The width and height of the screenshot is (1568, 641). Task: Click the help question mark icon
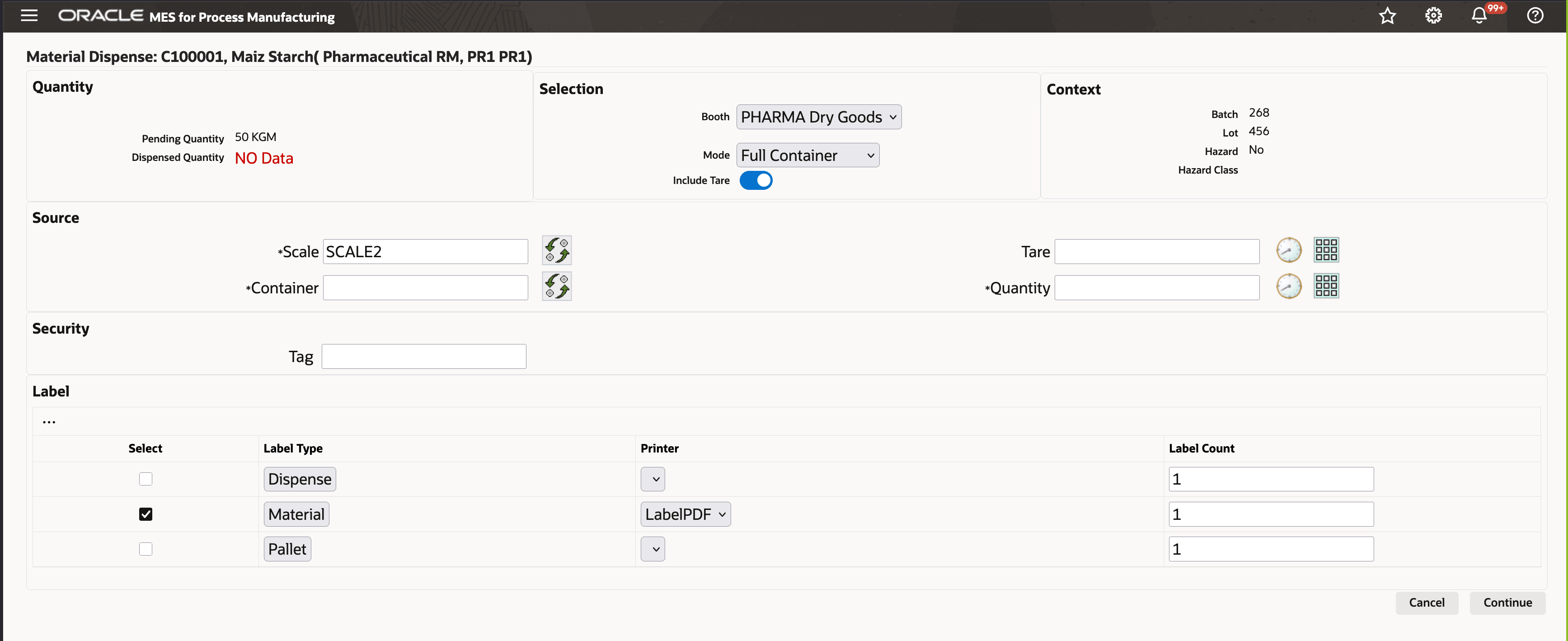click(x=1535, y=16)
